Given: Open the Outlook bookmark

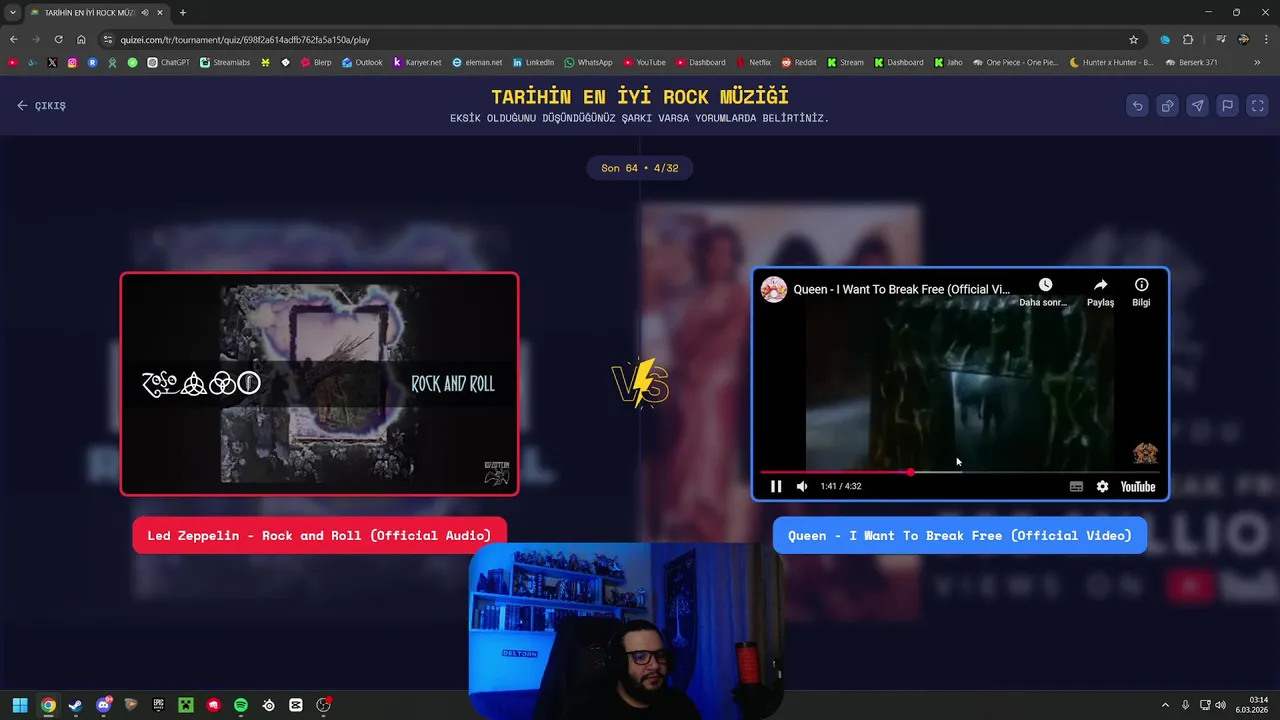Looking at the screenshot, I should coord(362,62).
